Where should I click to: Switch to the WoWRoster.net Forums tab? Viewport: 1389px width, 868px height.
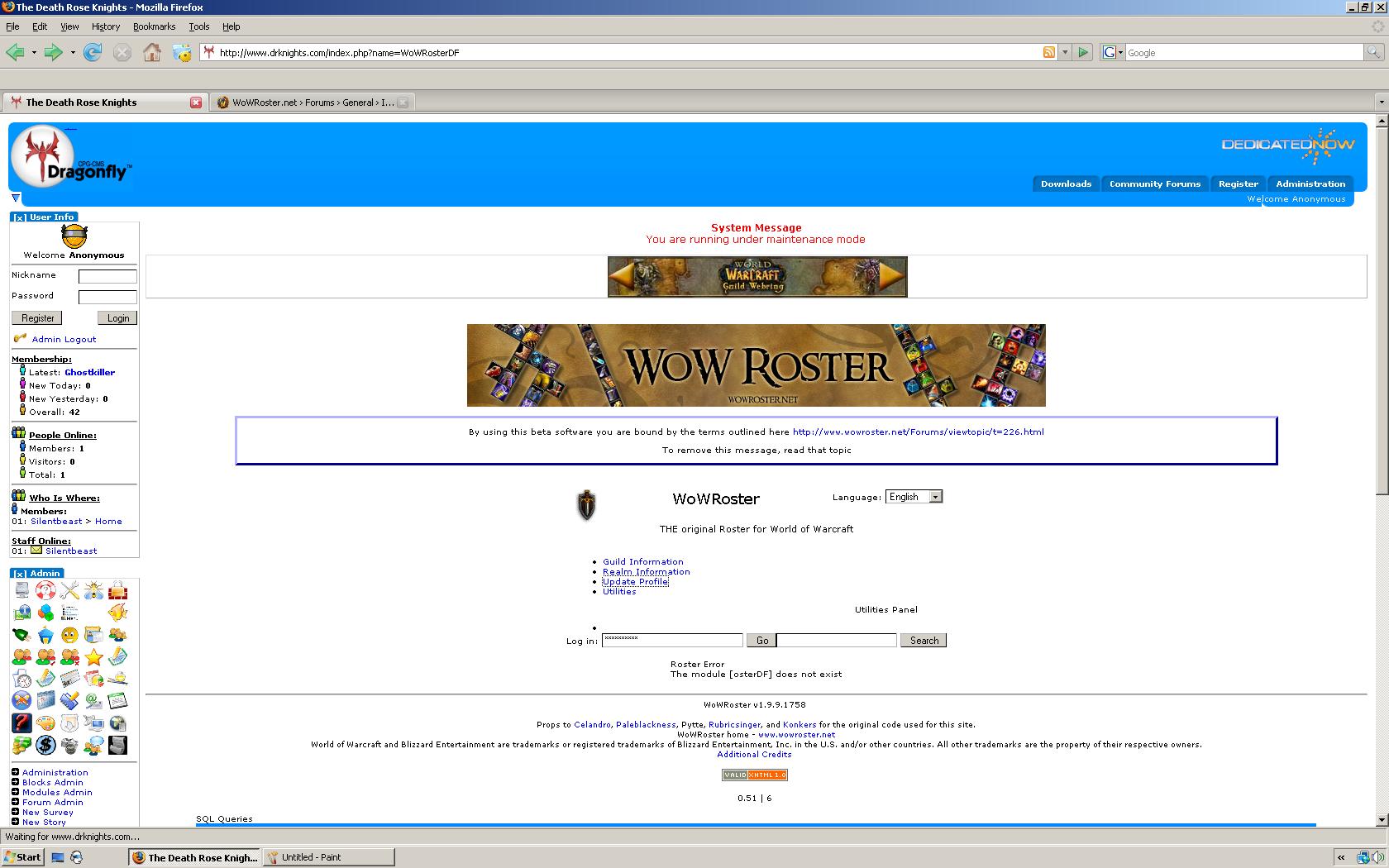pyautogui.click(x=312, y=103)
